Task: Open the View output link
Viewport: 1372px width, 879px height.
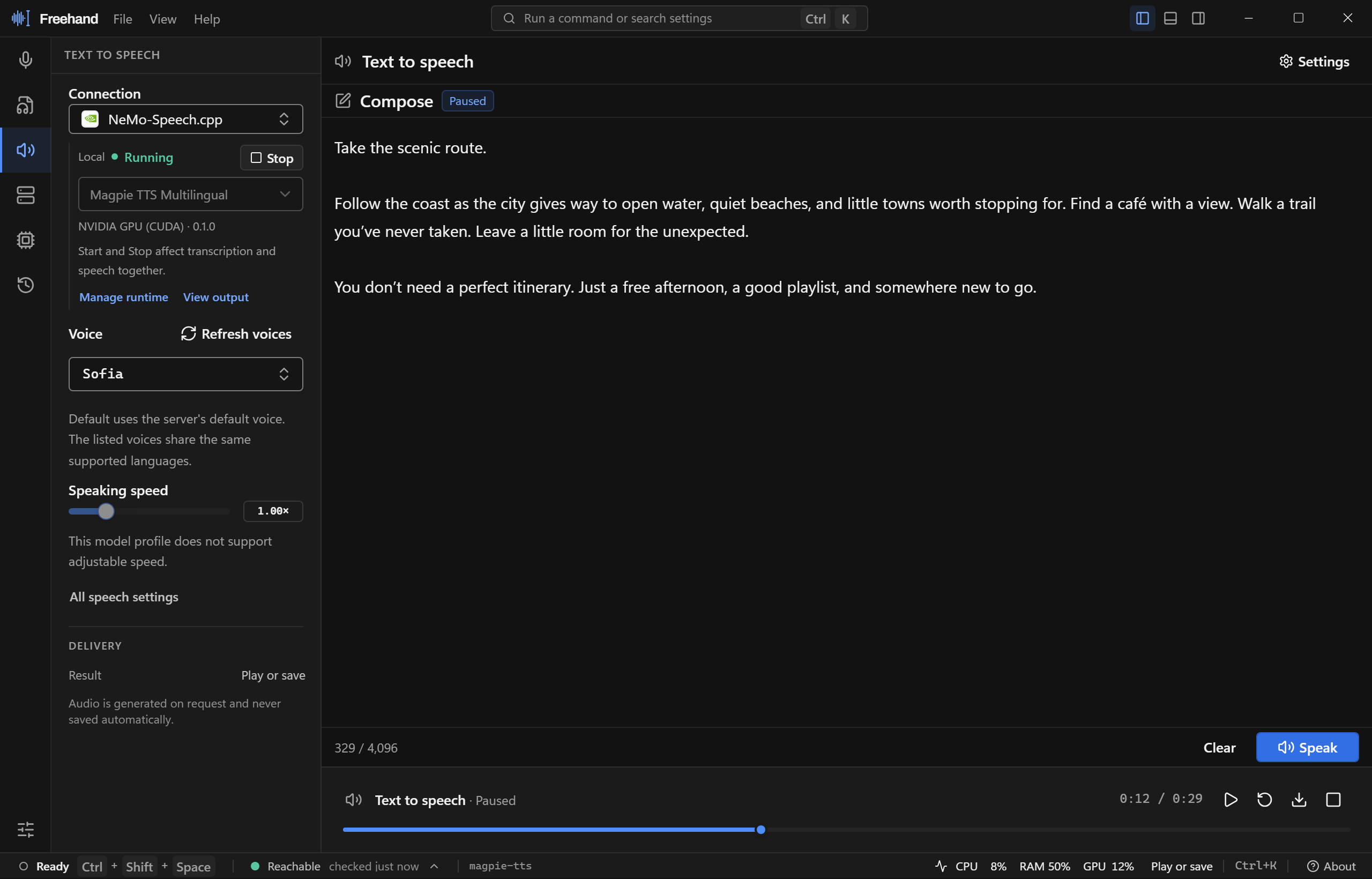Action: pos(216,297)
